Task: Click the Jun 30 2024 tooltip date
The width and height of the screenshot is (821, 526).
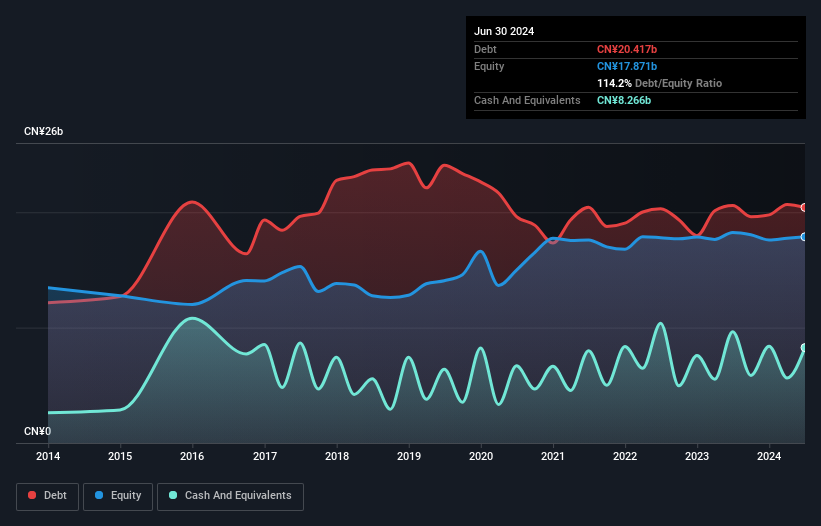Action: pyautogui.click(x=504, y=31)
